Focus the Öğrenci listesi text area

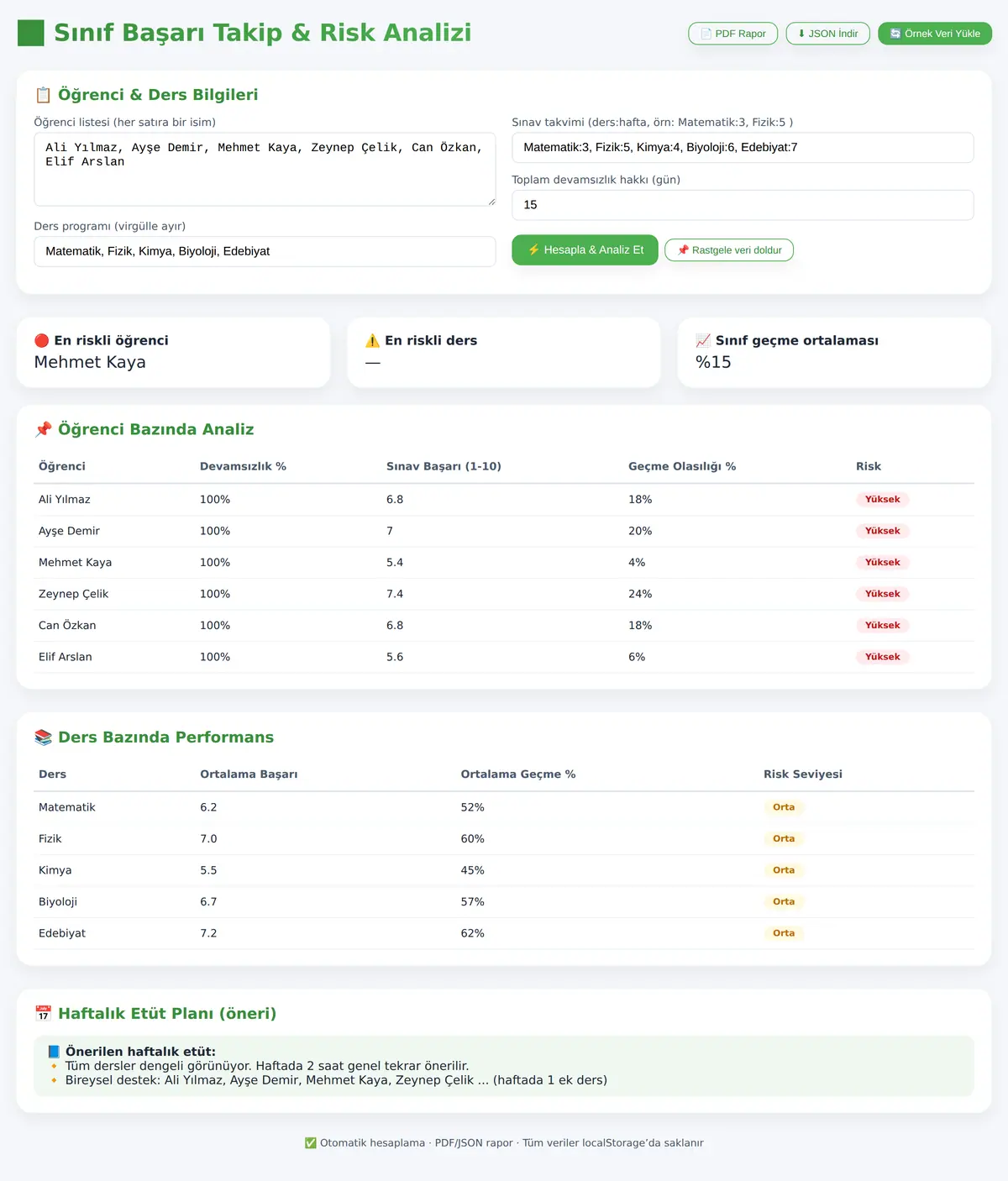pos(265,169)
